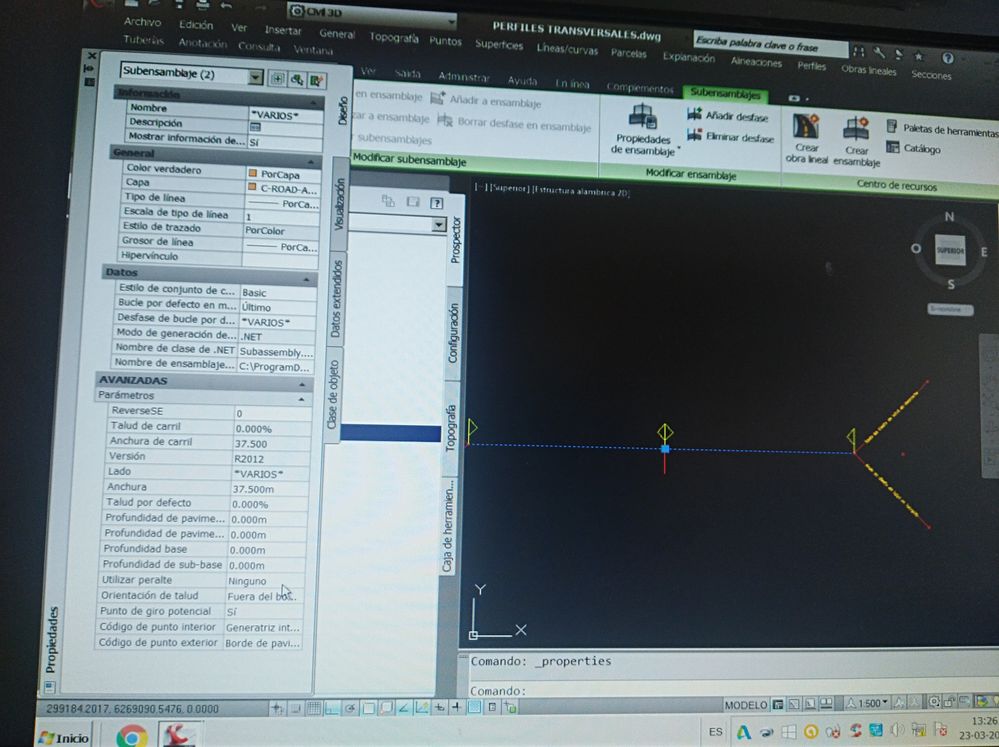This screenshot has height=747, width=999.
Task: Click the Añadir a ensamblaje ribbon icon
Action: (x=438, y=98)
